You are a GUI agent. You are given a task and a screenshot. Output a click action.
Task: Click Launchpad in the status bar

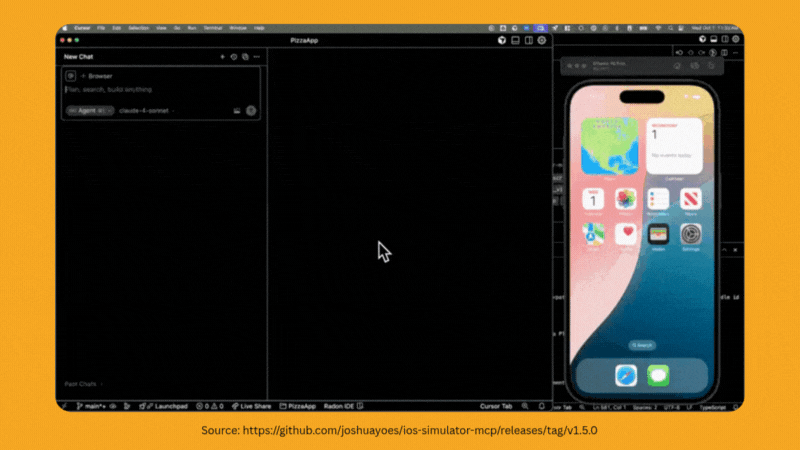163,406
